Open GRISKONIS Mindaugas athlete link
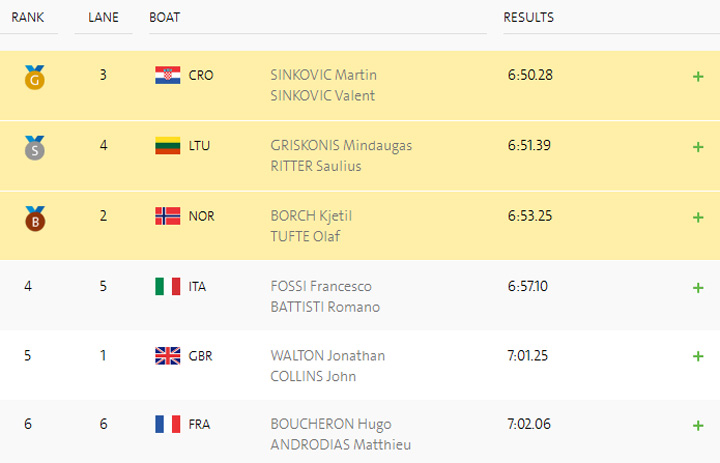This screenshot has width=720, height=463. (x=341, y=145)
